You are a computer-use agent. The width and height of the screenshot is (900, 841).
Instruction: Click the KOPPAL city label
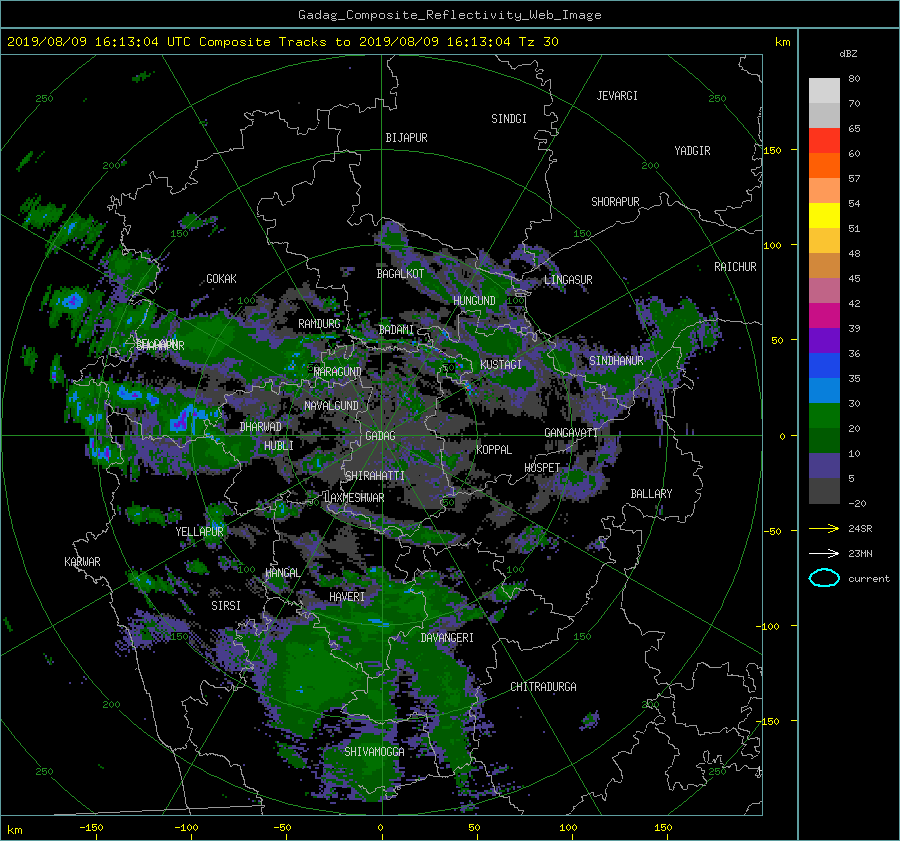[x=494, y=450]
